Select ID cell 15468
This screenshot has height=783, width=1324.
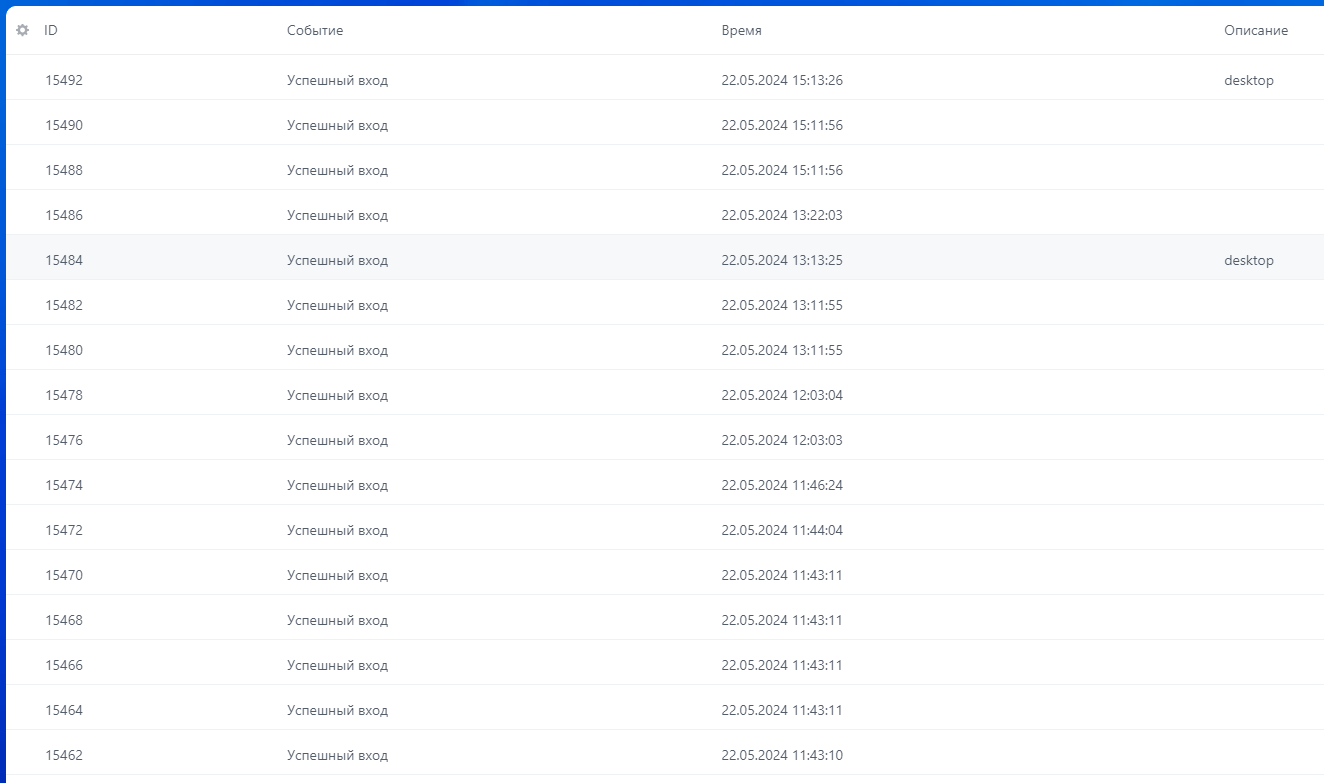(x=64, y=620)
